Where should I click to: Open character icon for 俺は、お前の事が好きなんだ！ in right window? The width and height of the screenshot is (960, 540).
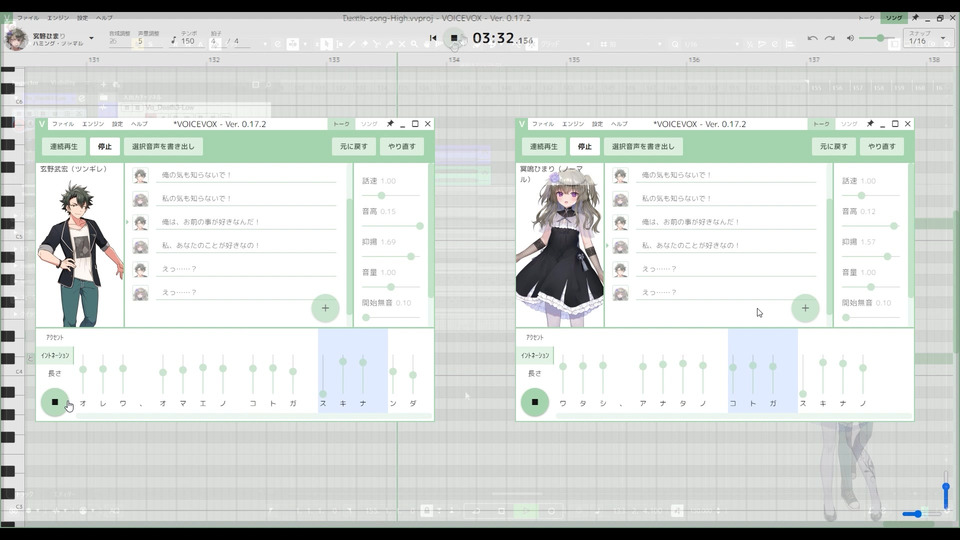coord(620,222)
